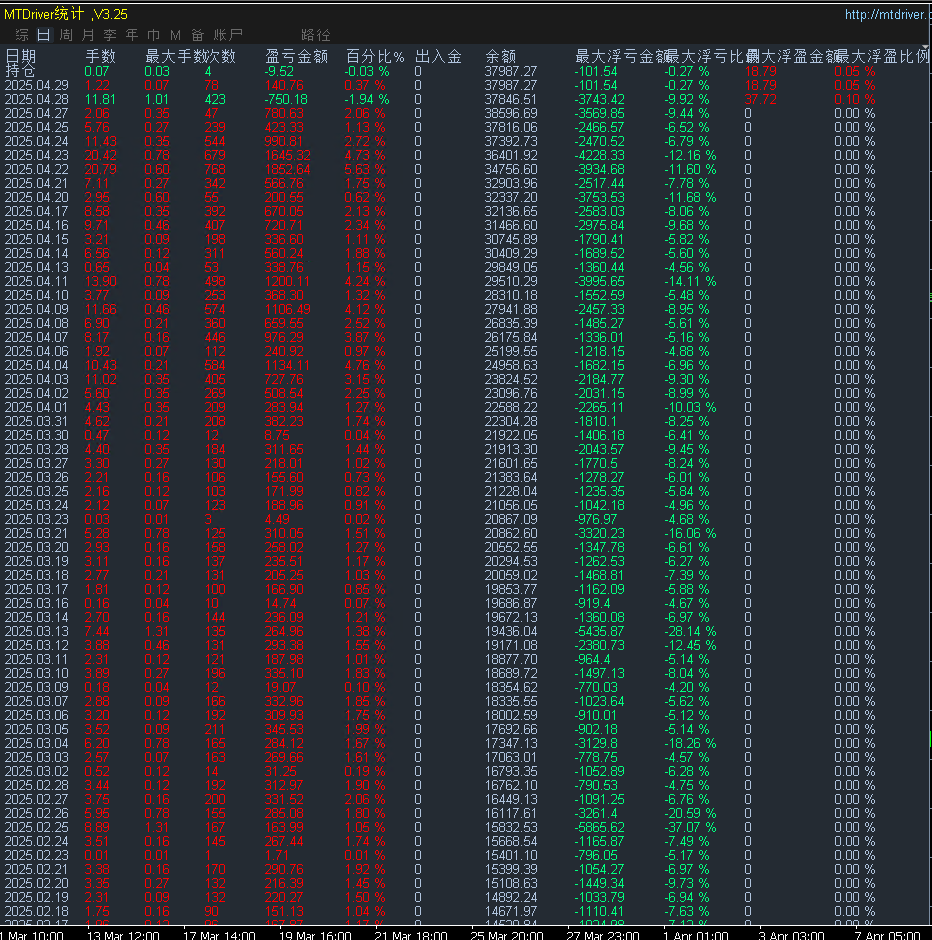Click the 余额 balance column header
This screenshot has width=932, height=940.
pos(500,57)
